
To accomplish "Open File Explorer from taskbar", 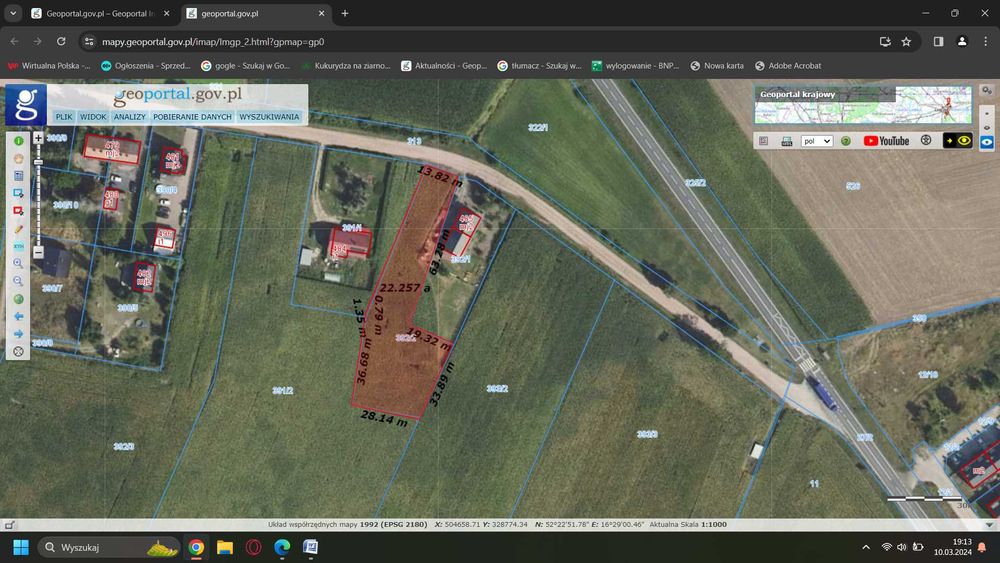I will [x=224, y=548].
